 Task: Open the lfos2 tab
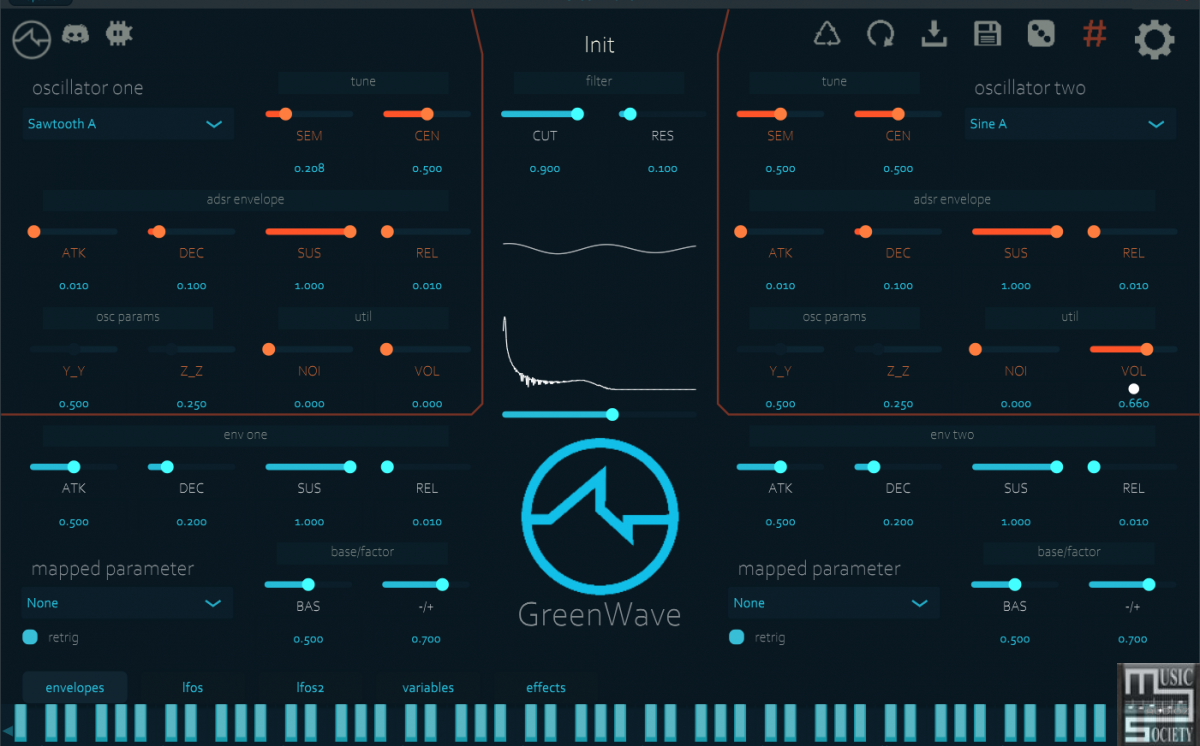click(x=310, y=688)
